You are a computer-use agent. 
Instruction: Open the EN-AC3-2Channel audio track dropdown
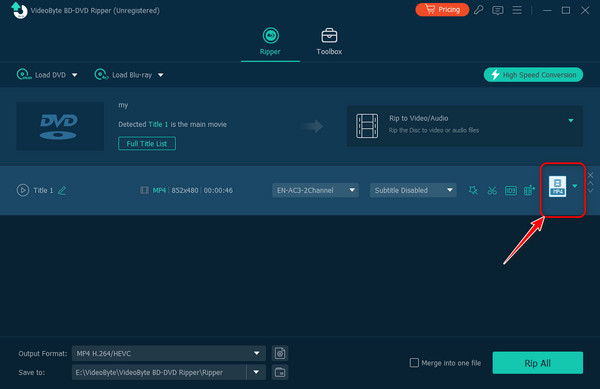click(x=315, y=190)
